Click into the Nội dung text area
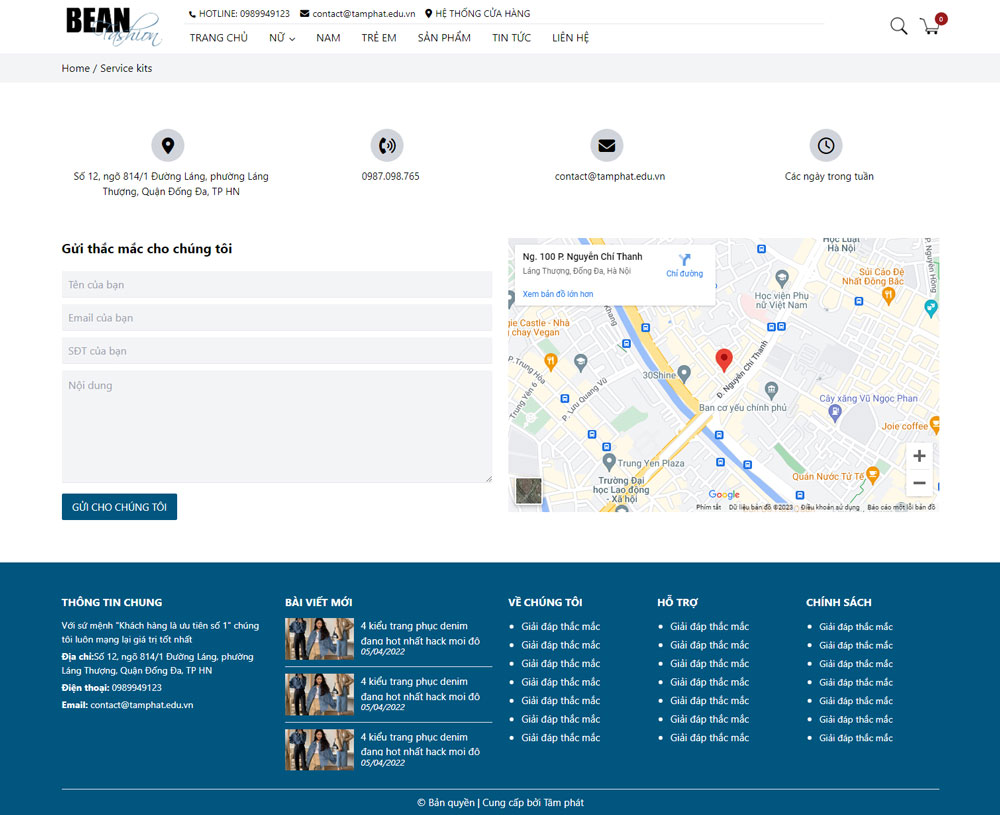Screen dimensions: 1000x815 pyautogui.click(x=277, y=427)
